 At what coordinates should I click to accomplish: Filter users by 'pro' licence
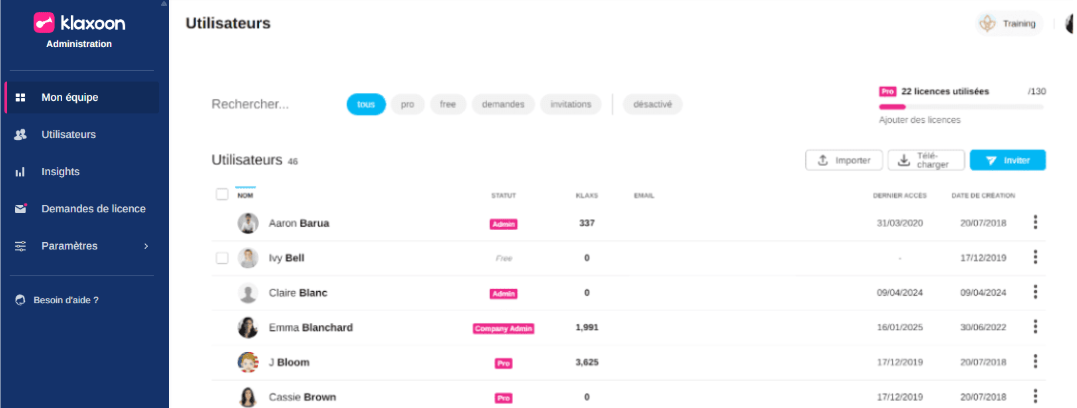pos(407,104)
